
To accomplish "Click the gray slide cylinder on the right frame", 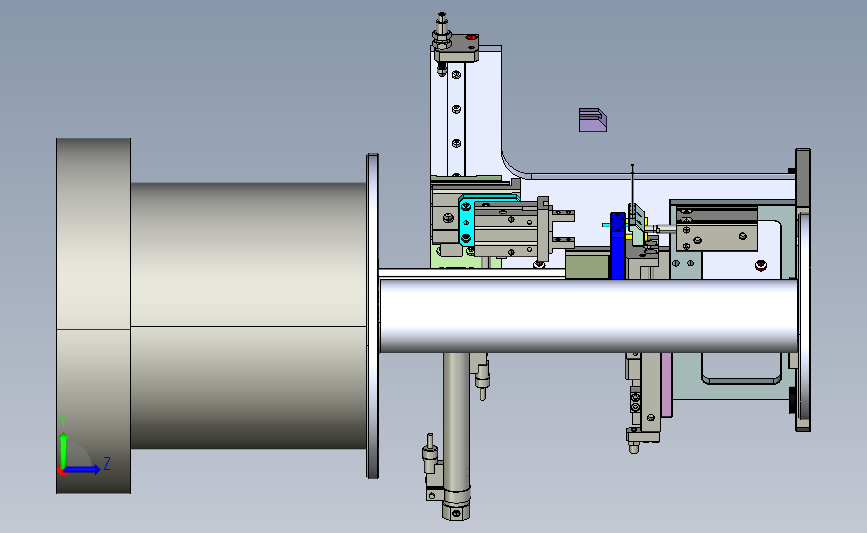I will click(717, 230).
